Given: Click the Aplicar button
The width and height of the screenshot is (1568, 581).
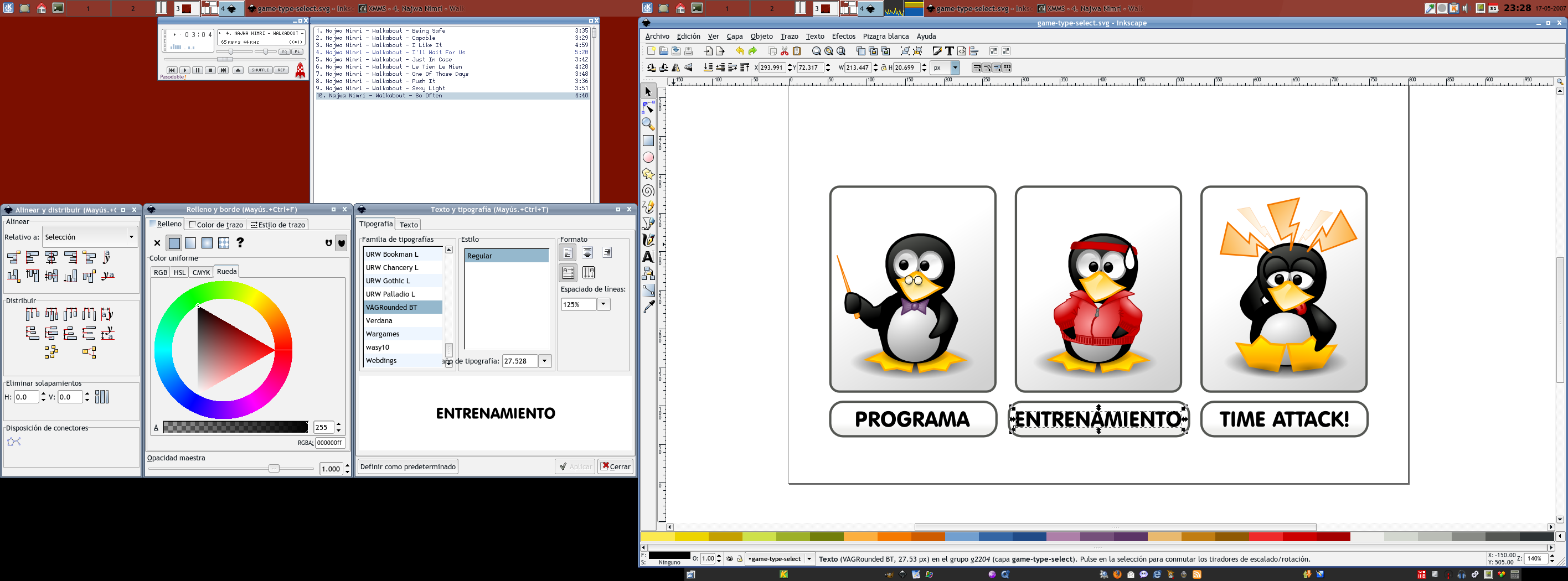Looking at the screenshot, I should (575, 466).
